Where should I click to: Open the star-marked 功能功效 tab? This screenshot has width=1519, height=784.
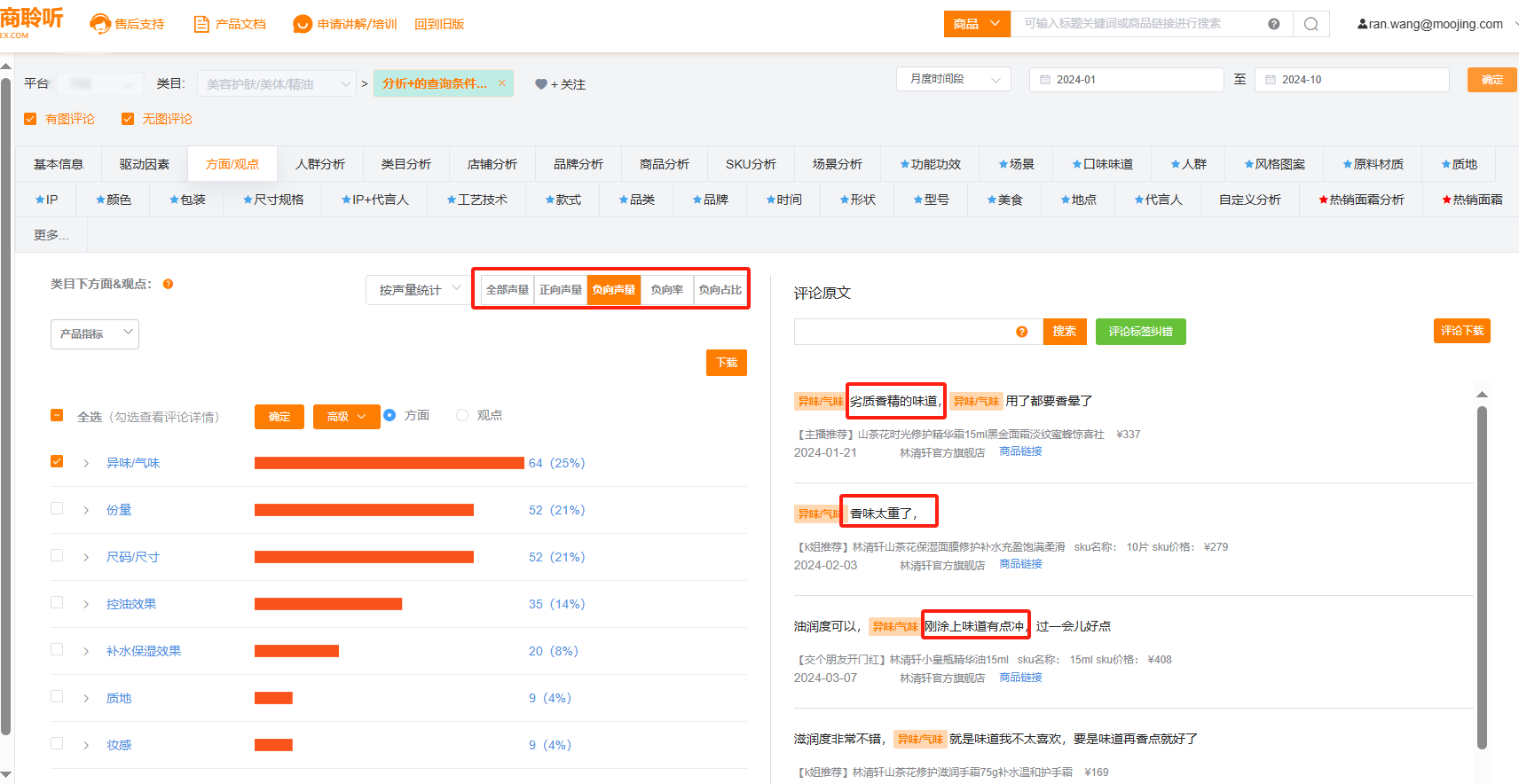tap(930, 164)
